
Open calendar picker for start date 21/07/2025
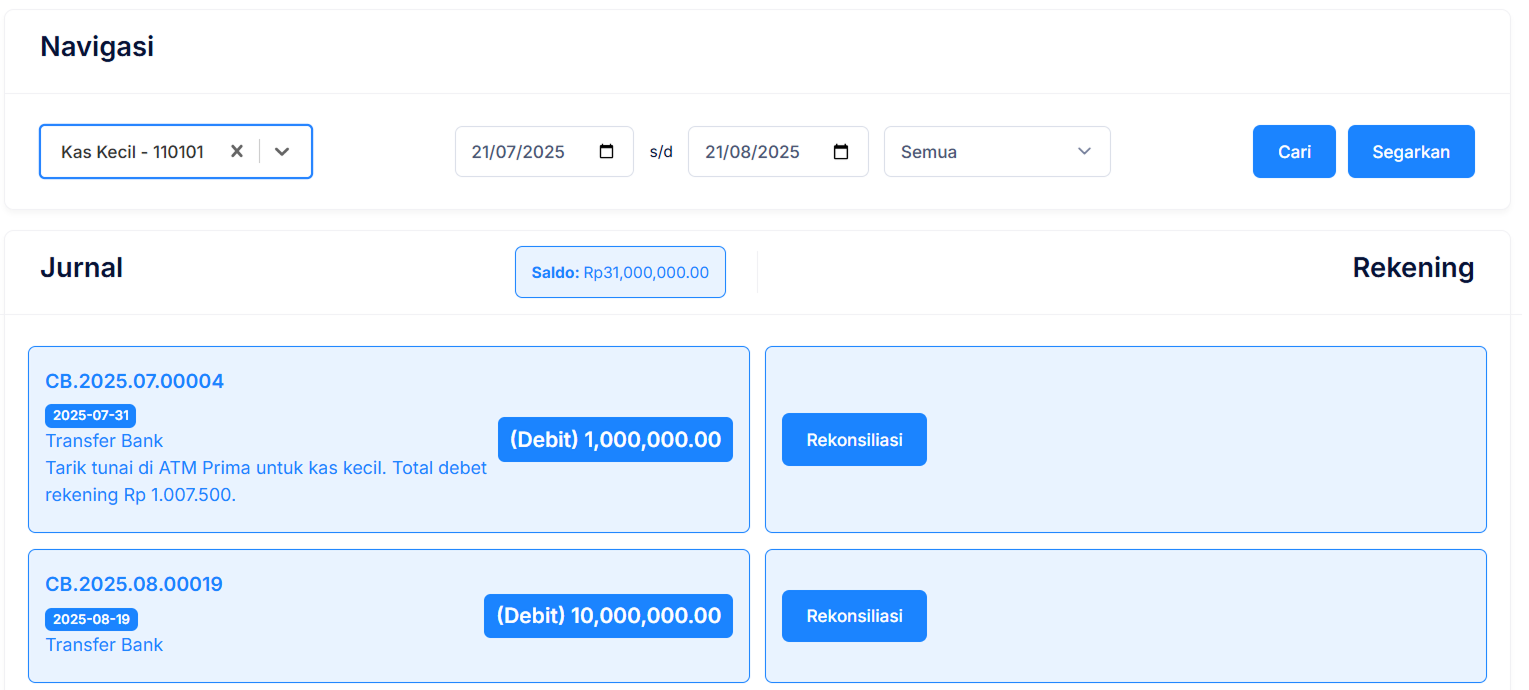pyautogui.click(x=606, y=152)
